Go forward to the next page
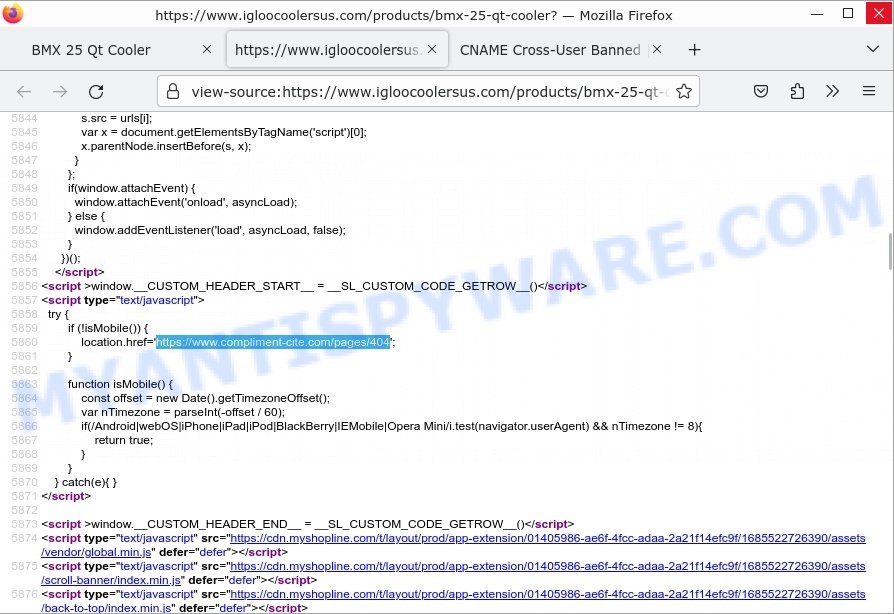Viewport: 894px width, 614px height. click(60, 91)
